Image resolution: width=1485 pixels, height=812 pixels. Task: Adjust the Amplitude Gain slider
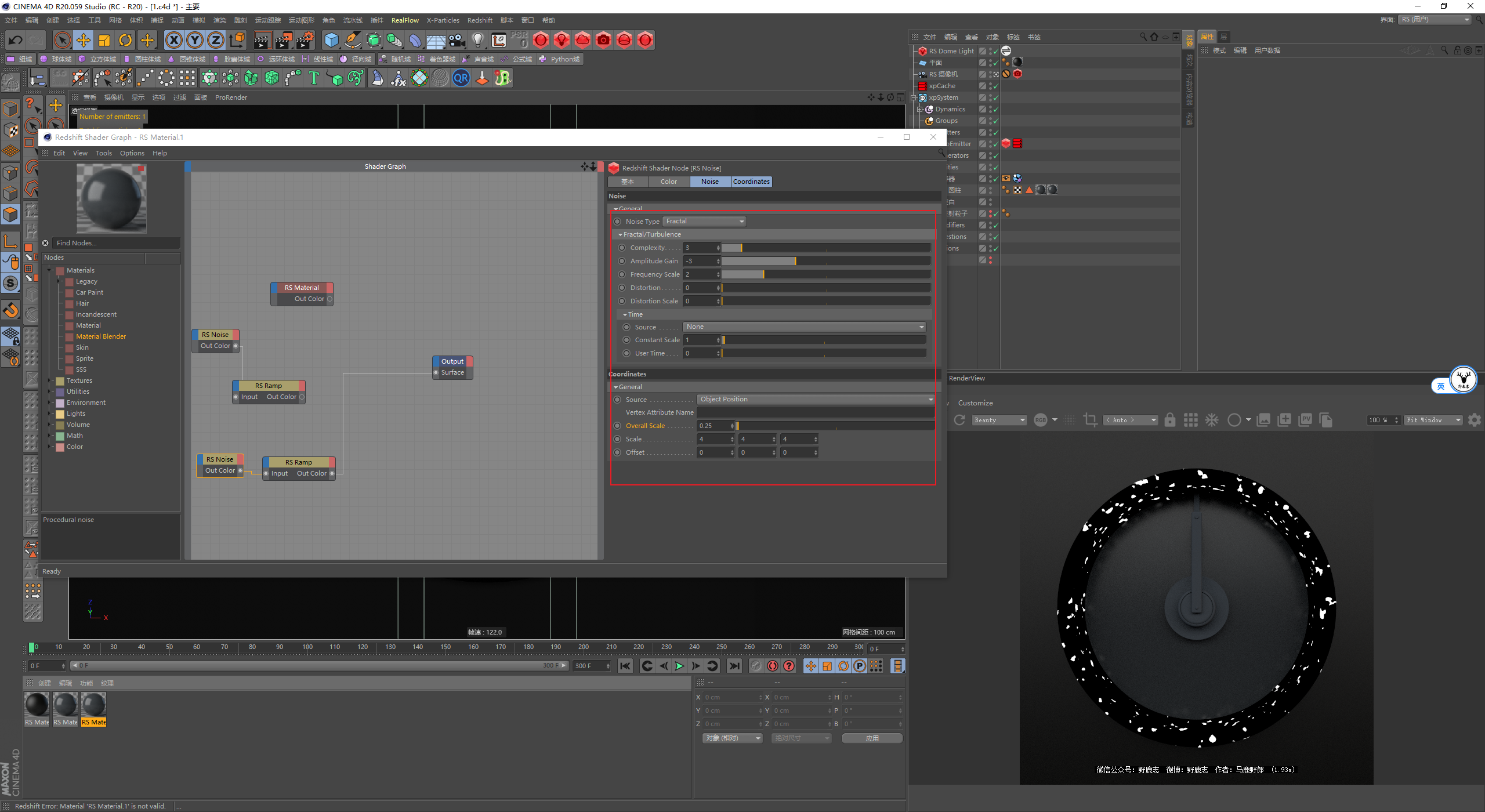tap(826, 262)
